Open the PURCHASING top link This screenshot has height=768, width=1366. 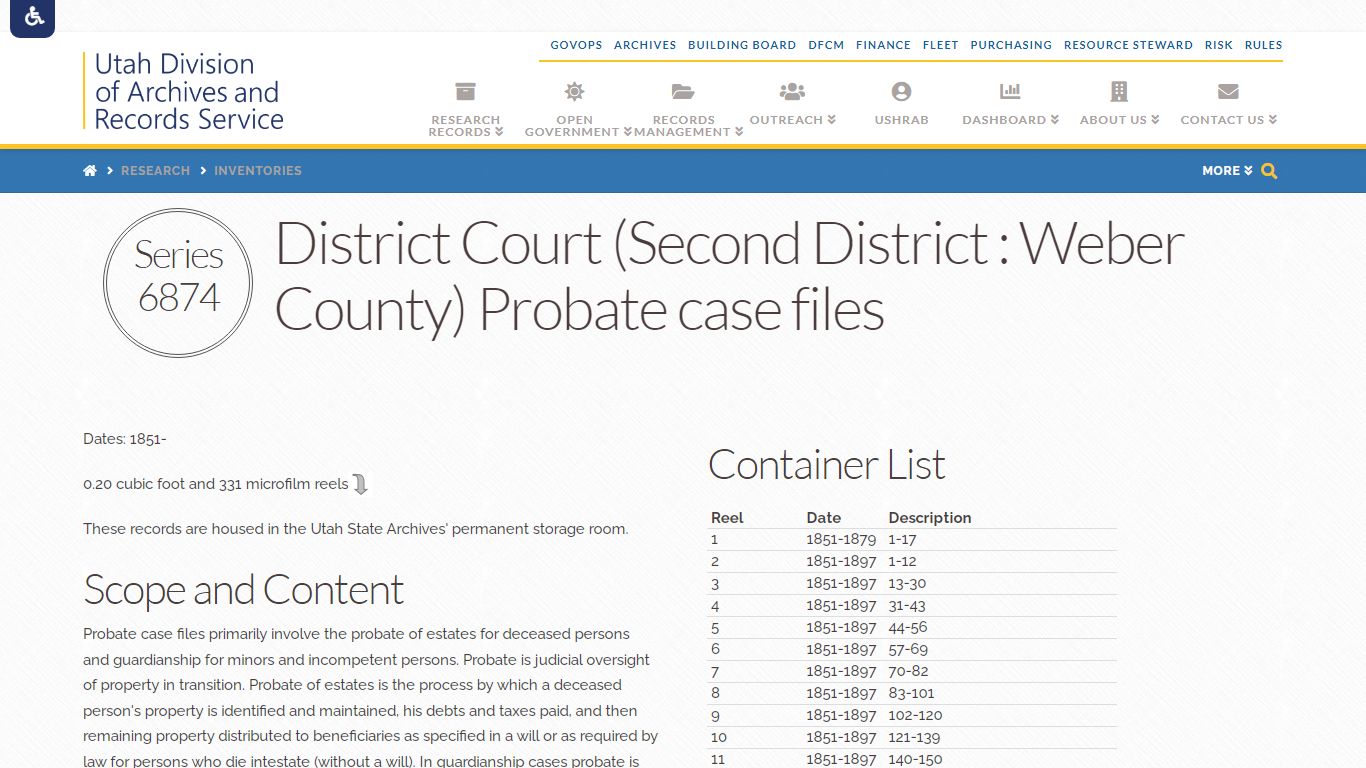[1011, 45]
